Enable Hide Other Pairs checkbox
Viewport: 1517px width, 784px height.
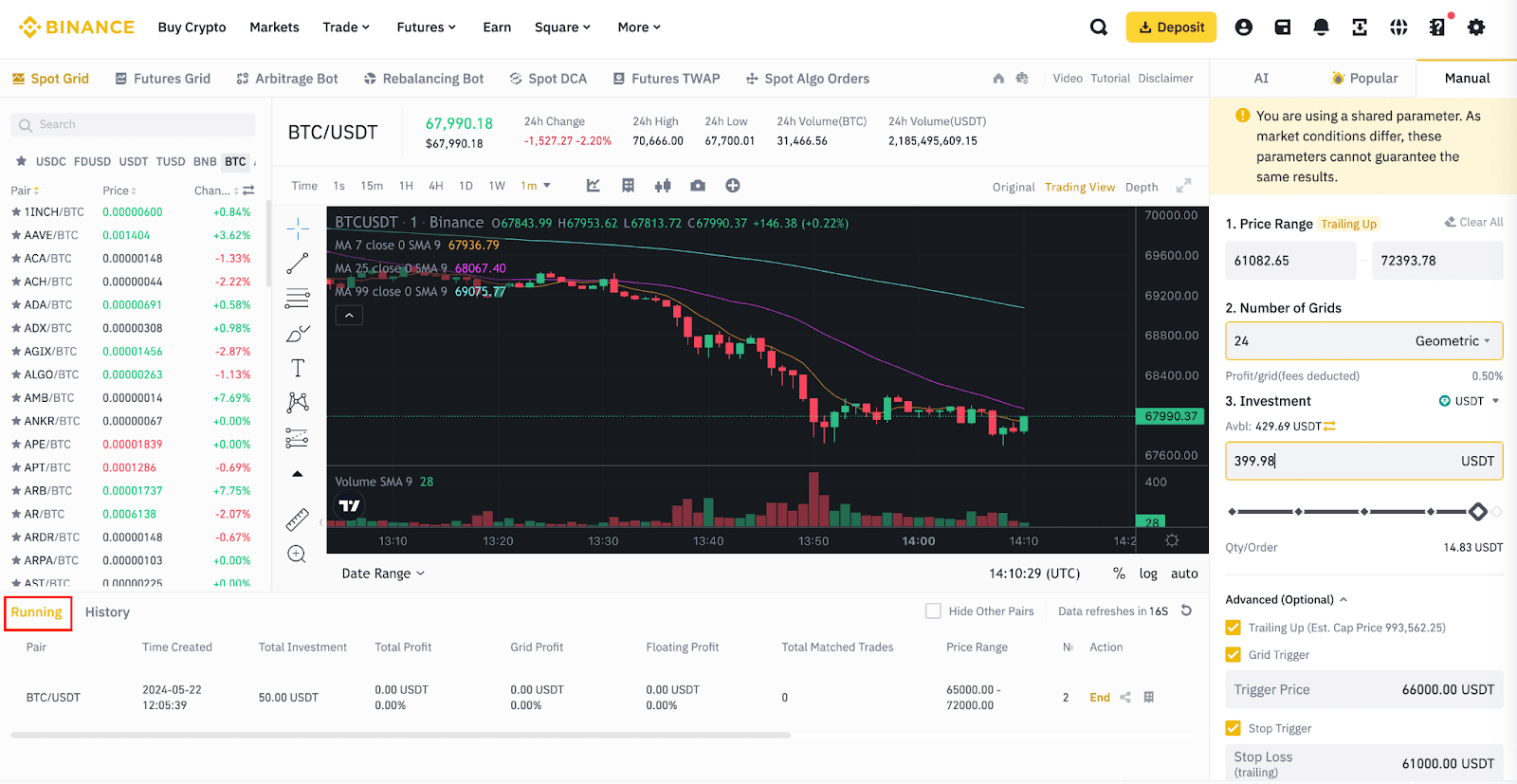pyautogui.click(x=933, y=611)
